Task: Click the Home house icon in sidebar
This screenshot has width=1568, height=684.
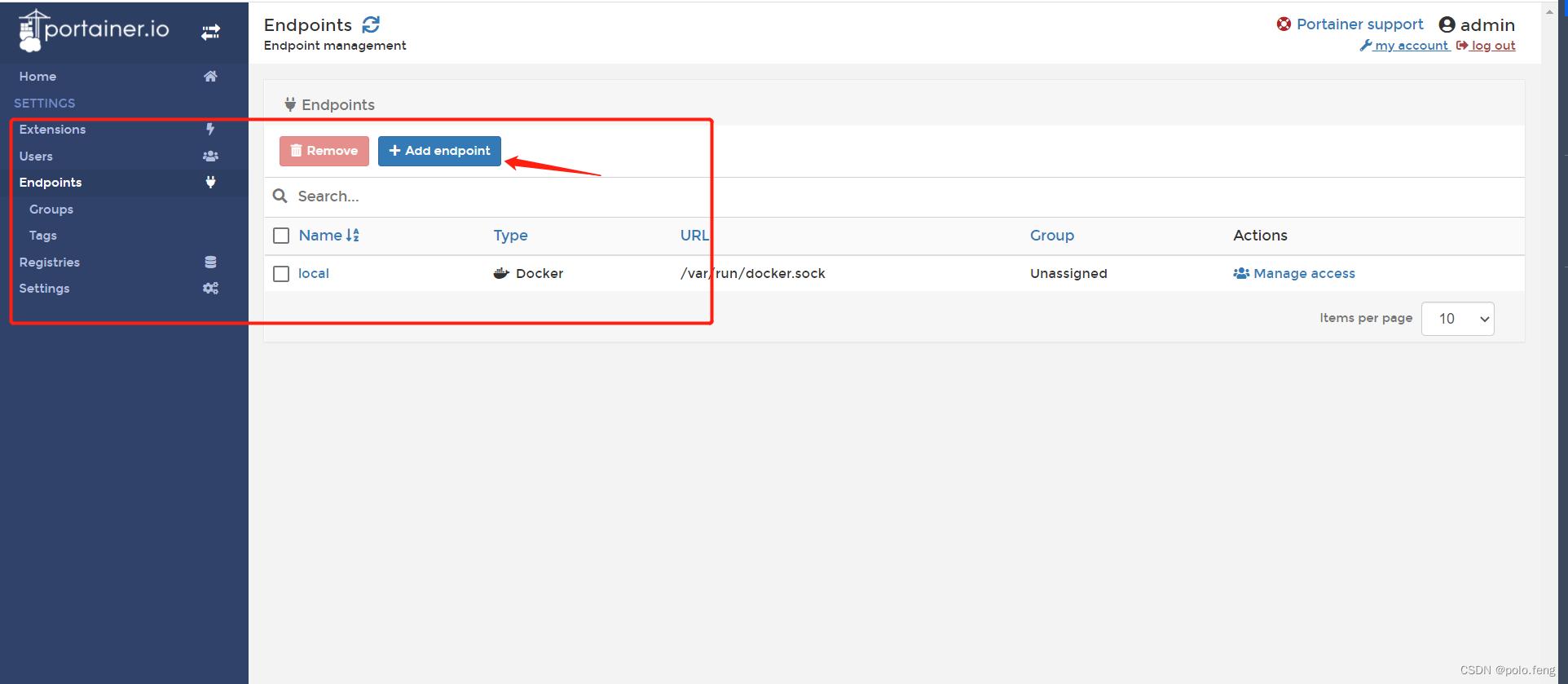Action: tap(210, 77)
